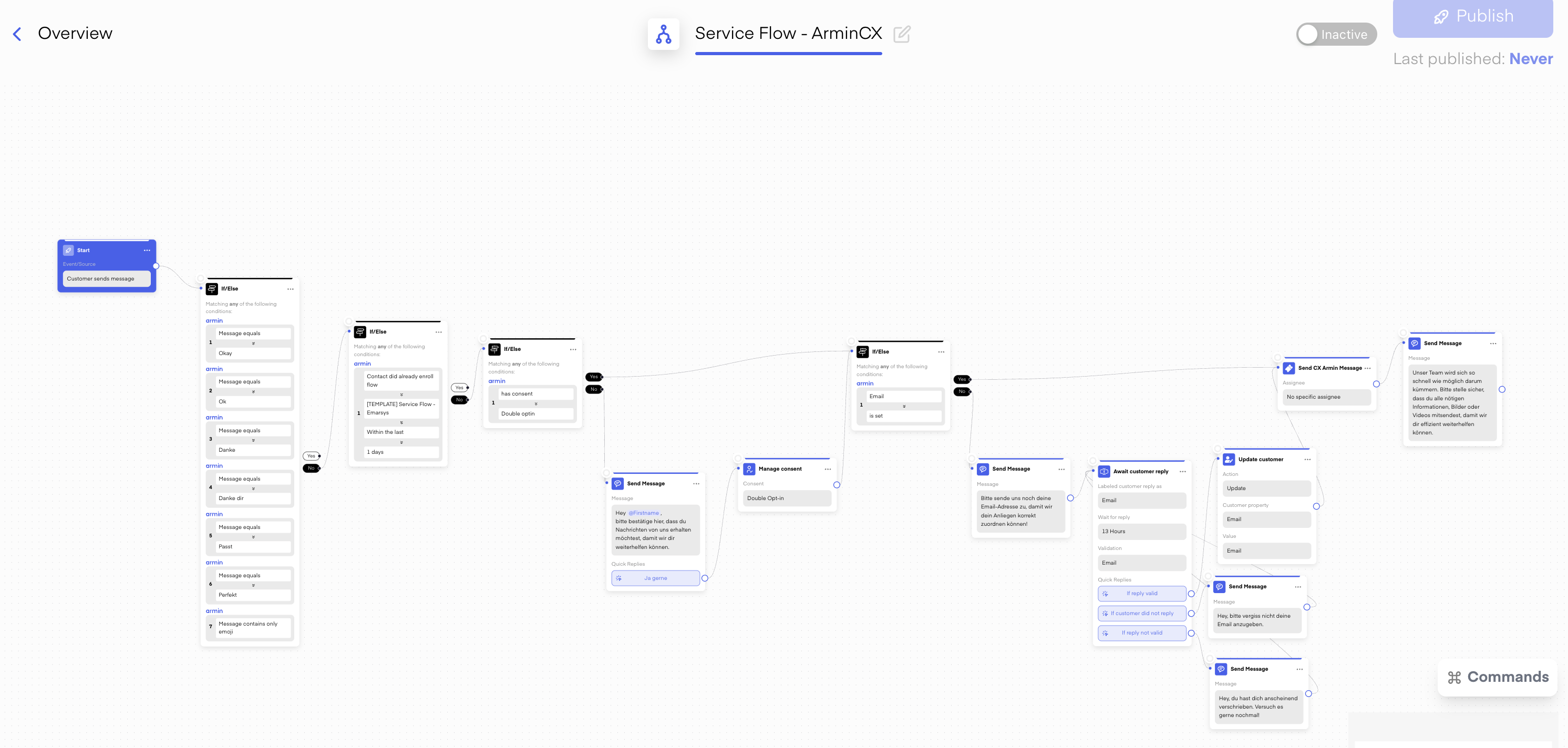The height and width of the screenshot is (748, 1568).
Task: Click the Start node icon
Action: (68, 250)
